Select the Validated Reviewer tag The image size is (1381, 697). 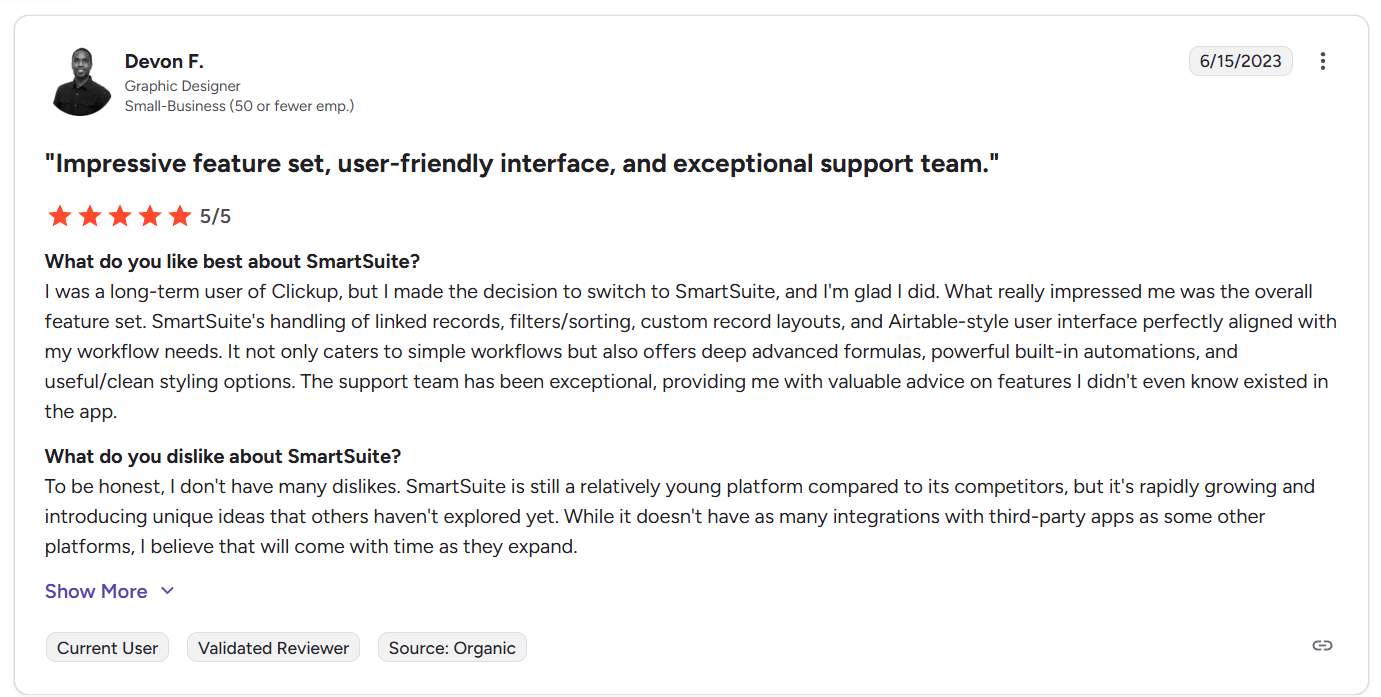pos(273,648)
